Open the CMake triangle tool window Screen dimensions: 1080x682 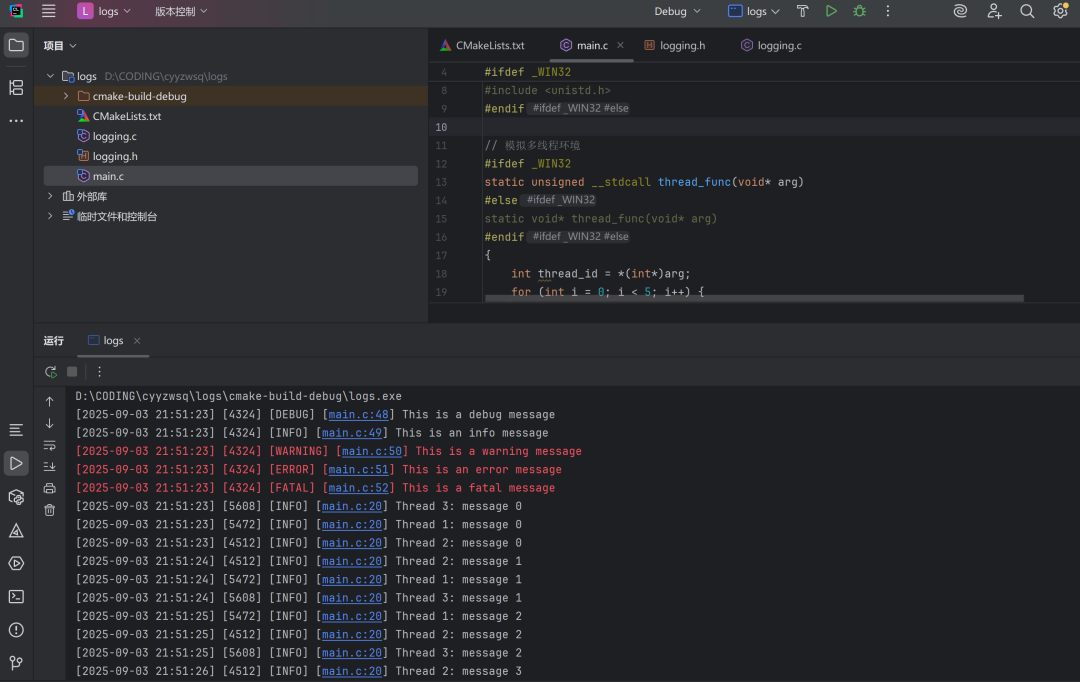pyautogui.click(x=16, y=530)
